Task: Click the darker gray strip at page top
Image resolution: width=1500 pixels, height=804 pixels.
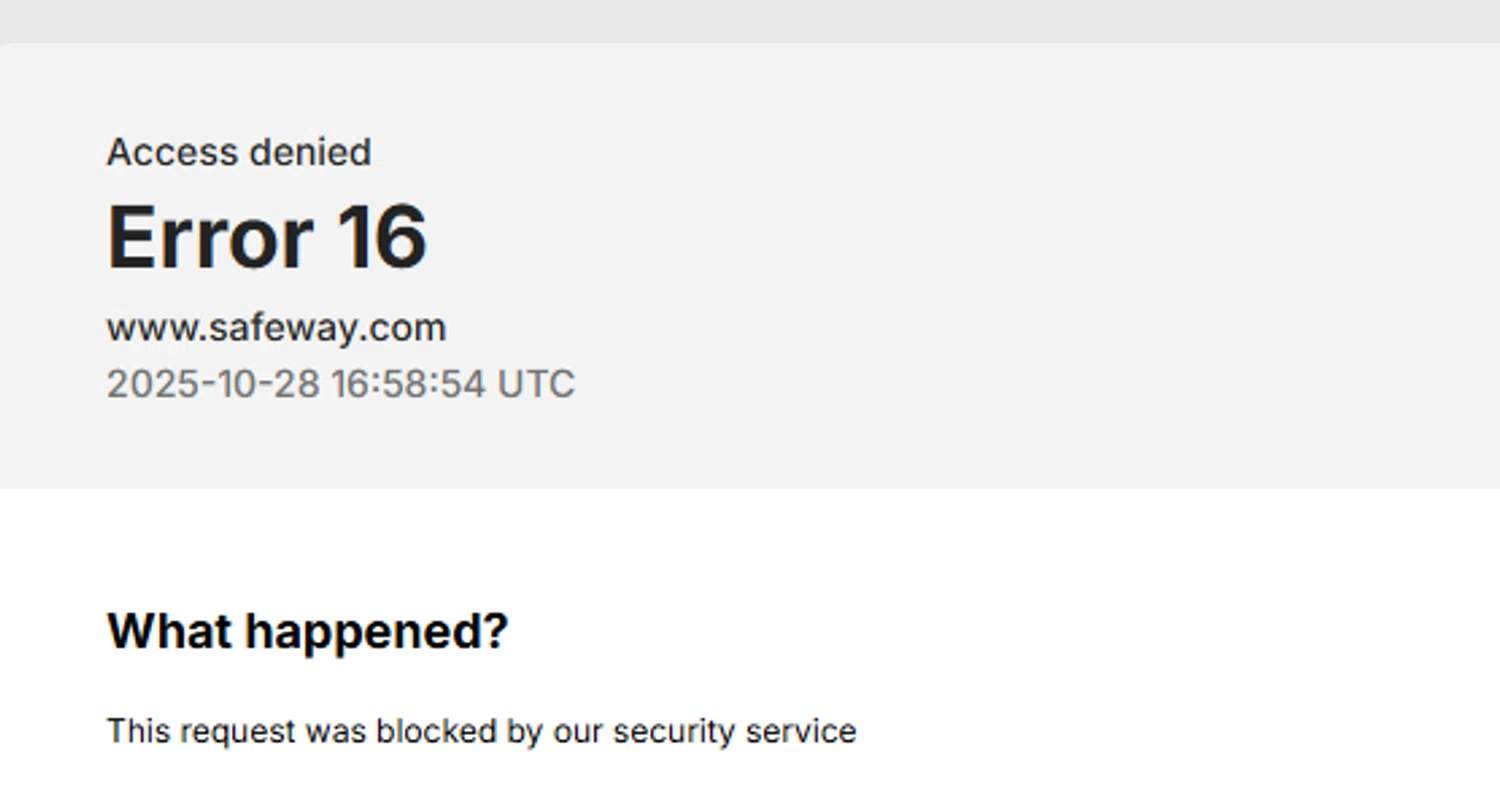Action: coord(750,20)
